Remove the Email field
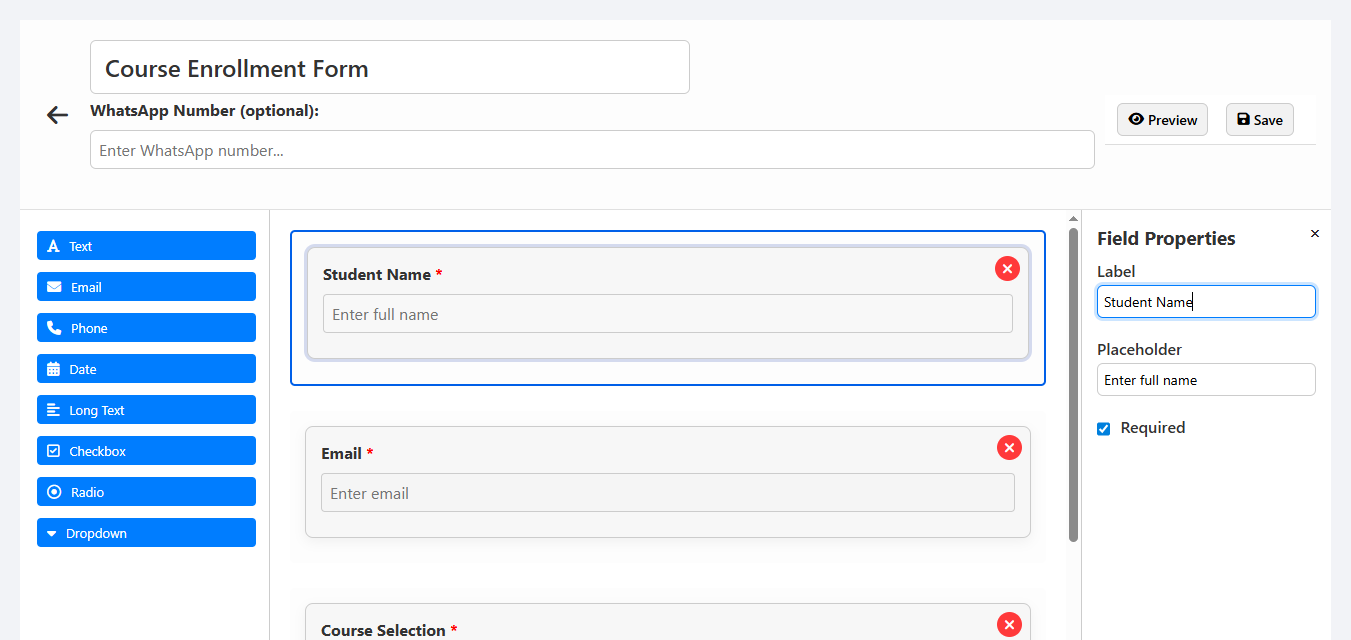 coord(1009,447)
